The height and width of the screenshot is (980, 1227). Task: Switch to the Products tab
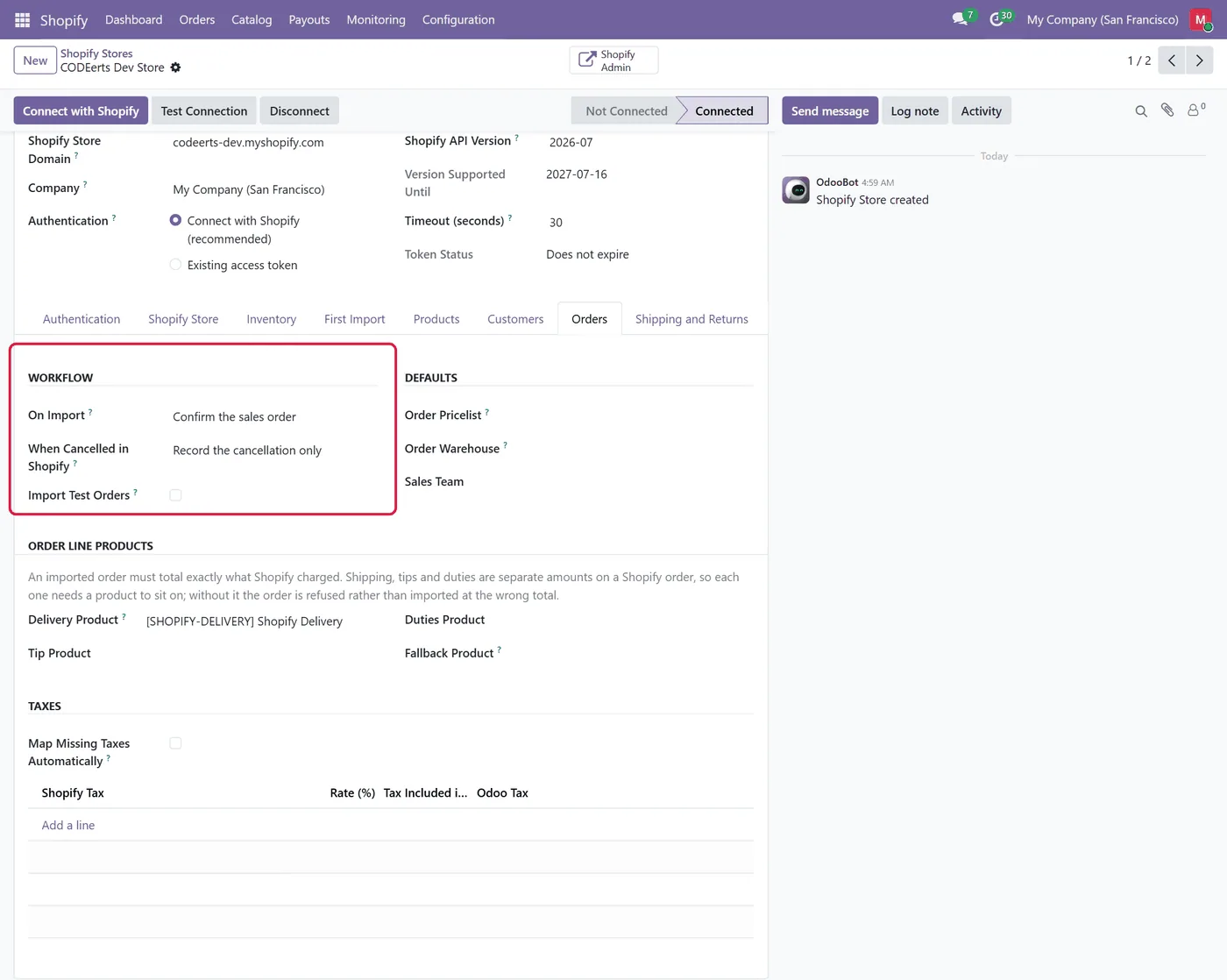(x=436, y=319)
